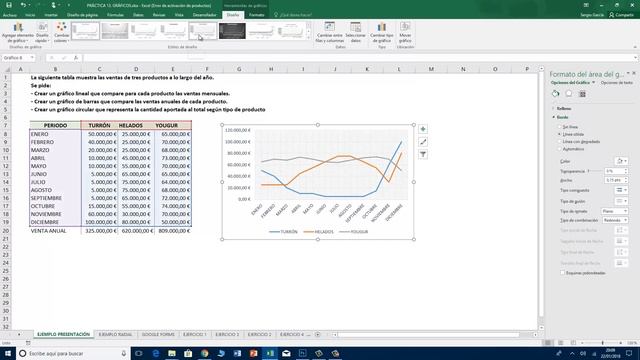Click Seleccionar datos
This screenshot has width=640, height=360.
click(x=356, y=33)
